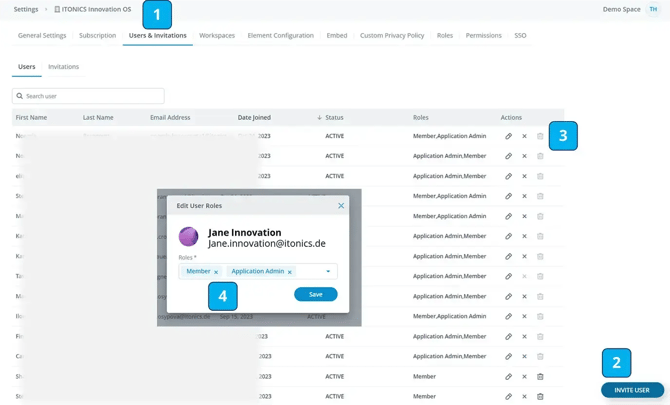This screenshot has height=405, width=670.
Task: Click the sort arrow beside the Status column
Action: 319,118
